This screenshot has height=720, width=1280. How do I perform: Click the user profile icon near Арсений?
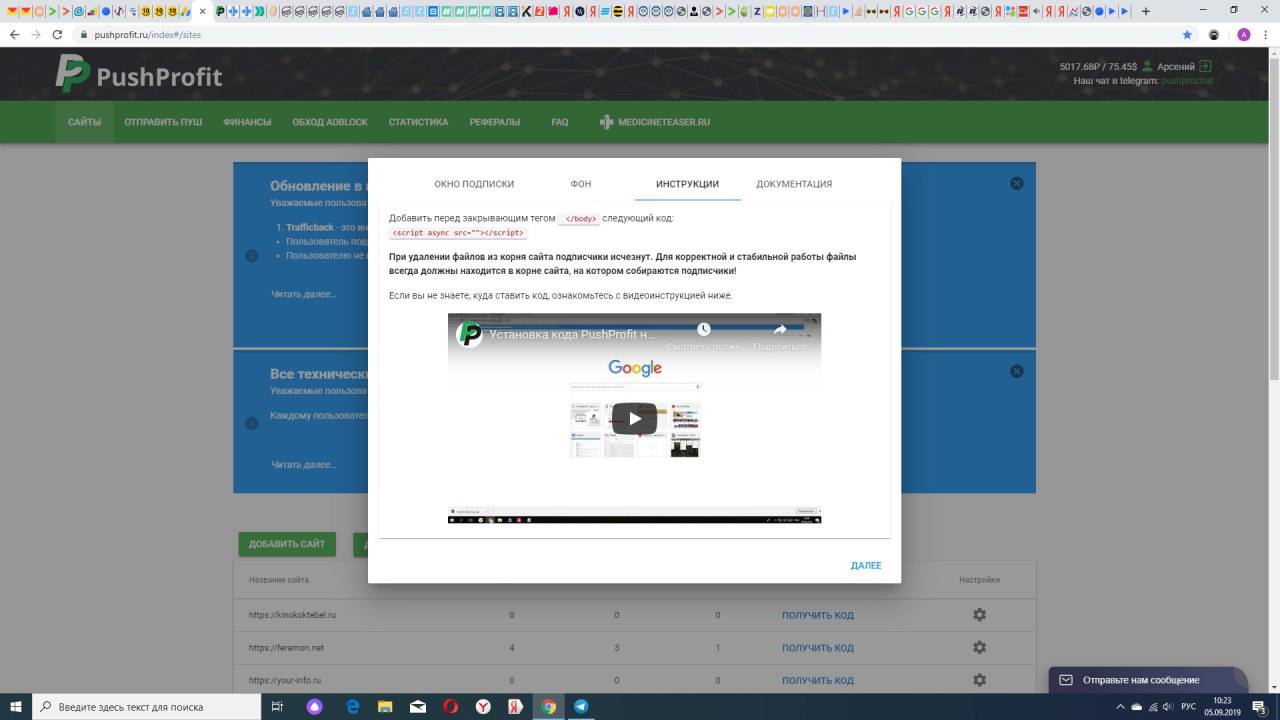coord(1147,67)
